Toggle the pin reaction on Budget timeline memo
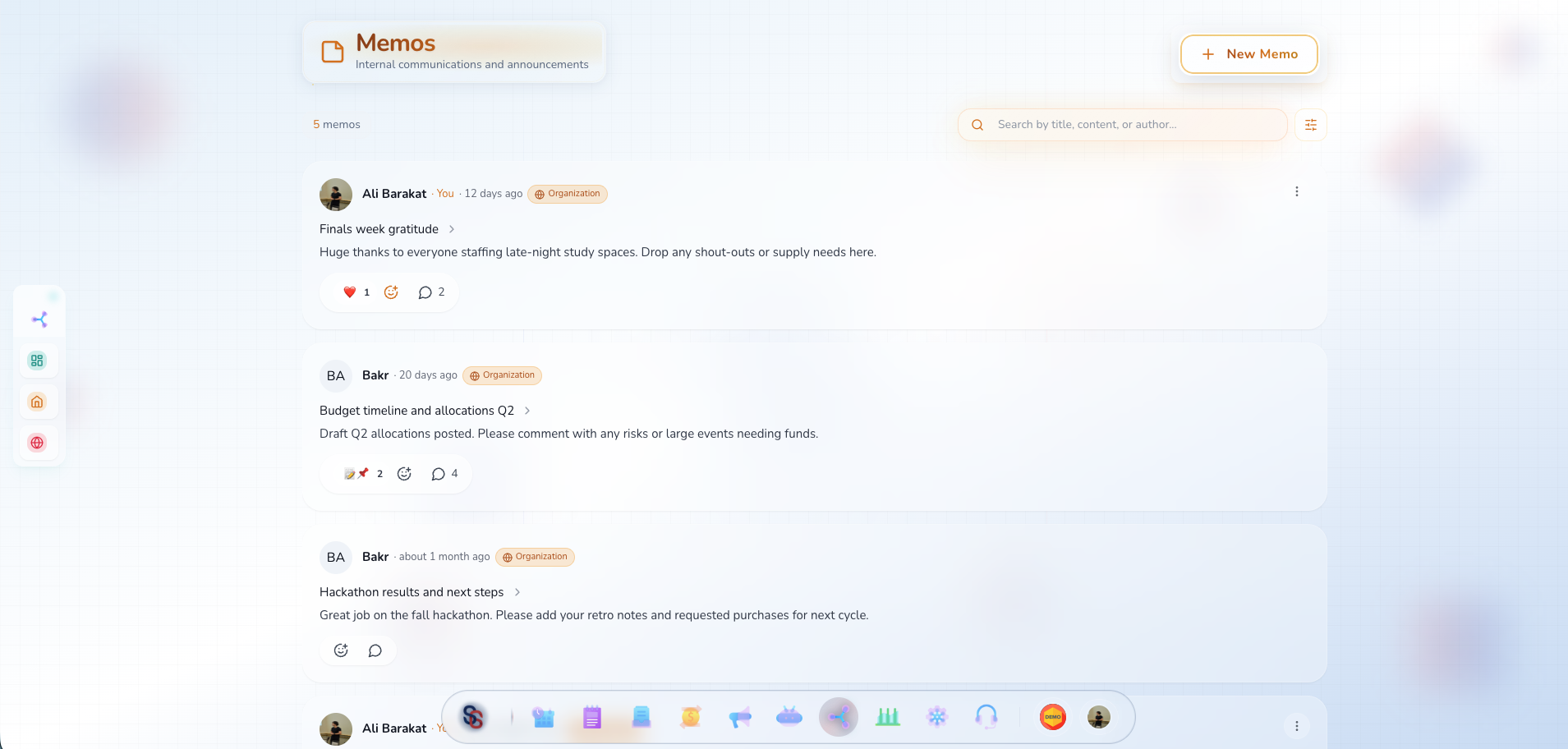 pos(362,473)
